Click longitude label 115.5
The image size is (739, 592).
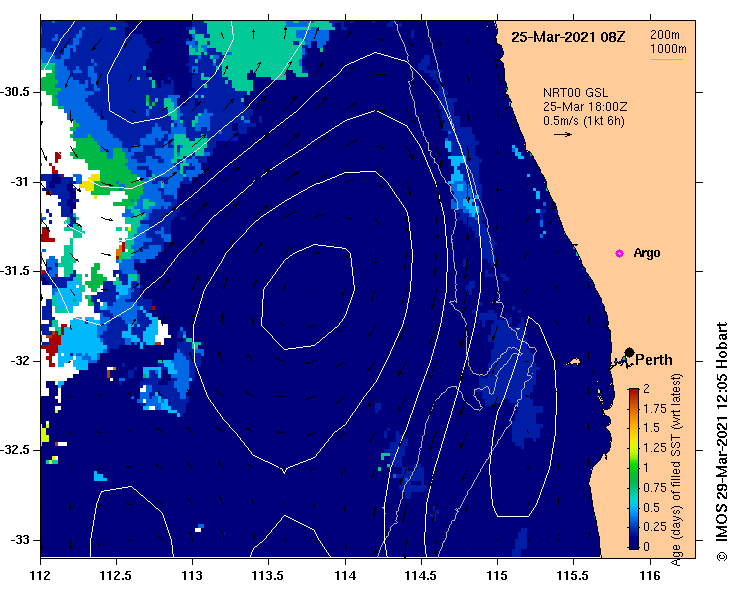pyautogui.click(x=574, y=576)
